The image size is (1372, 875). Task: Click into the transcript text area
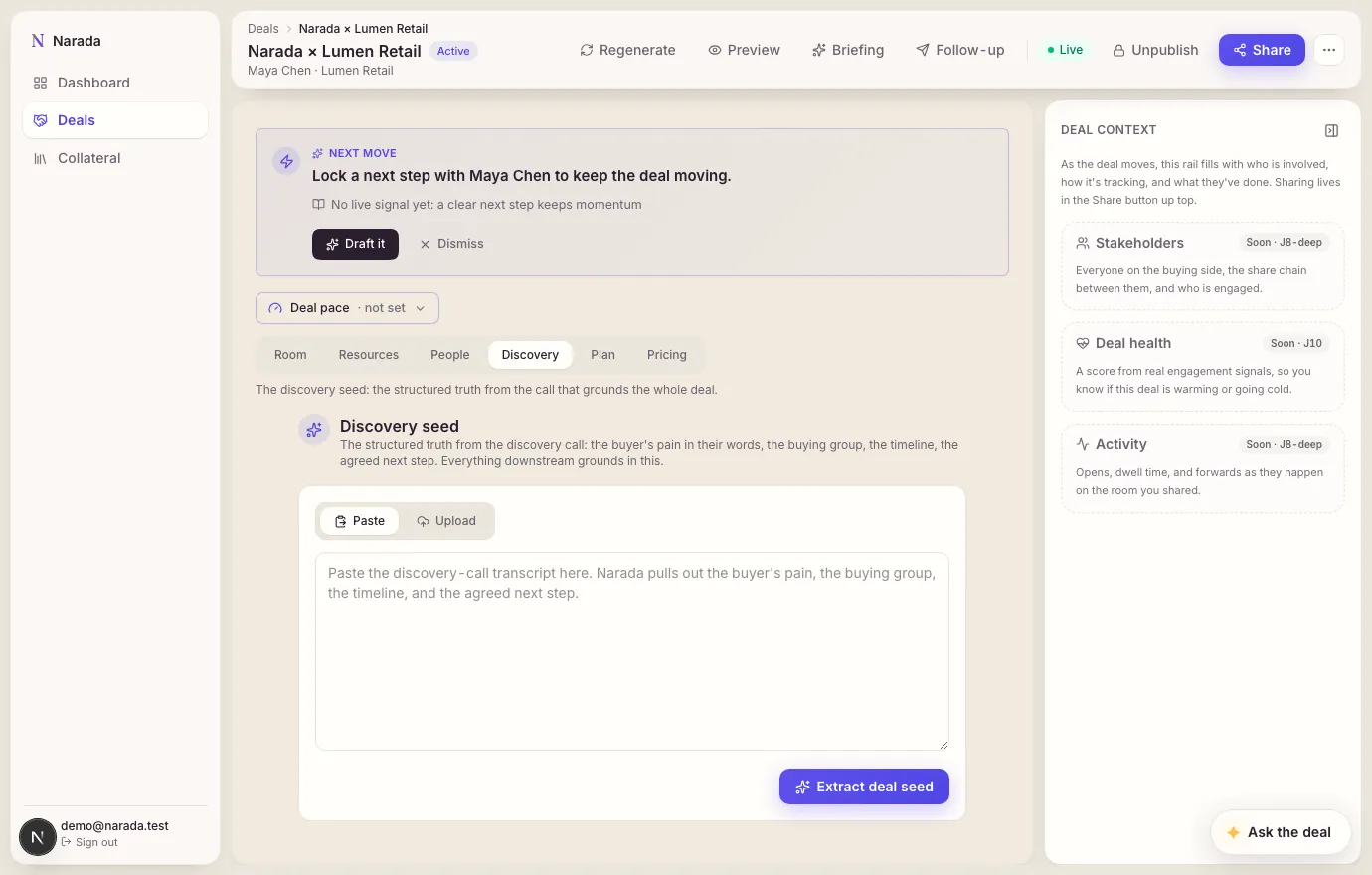632,651
